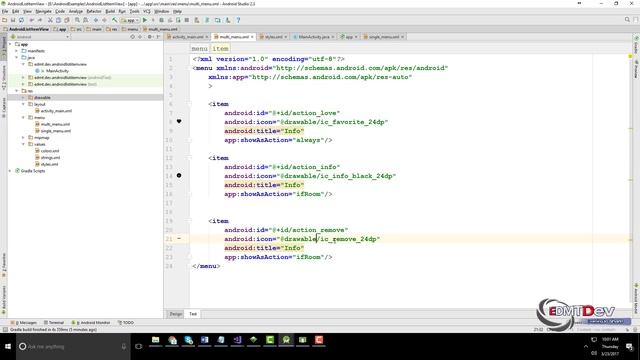
Task: Select single_menu.xml in the project tree
Action: coord(56,131)
